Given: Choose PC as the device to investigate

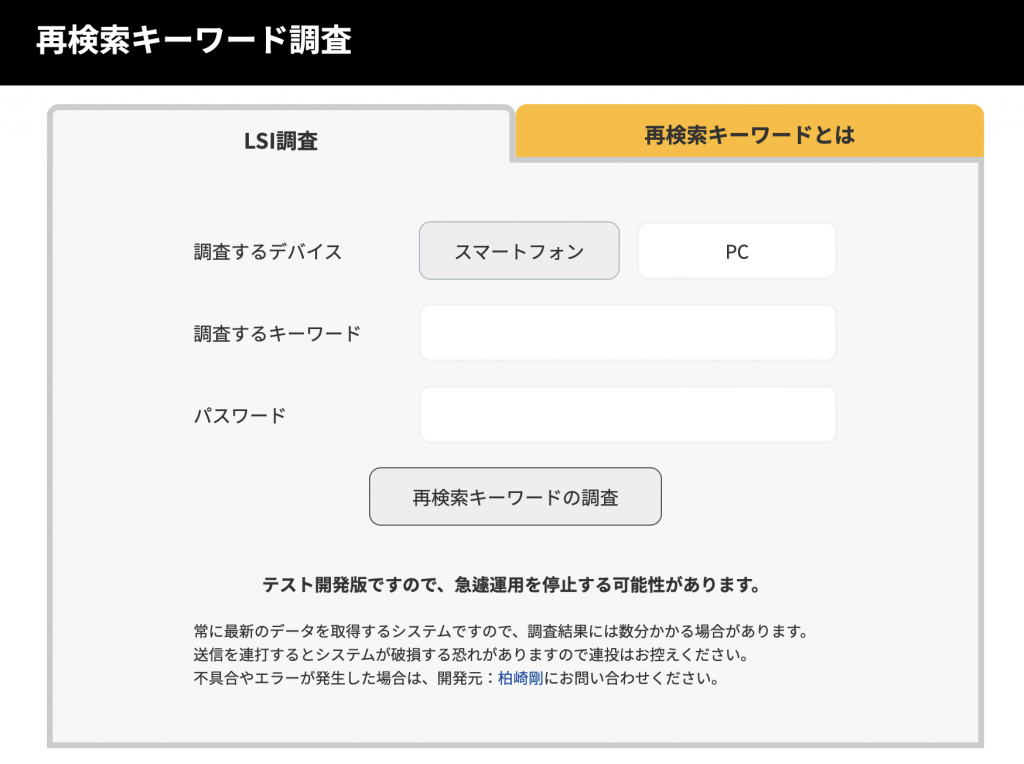Looking at the screenshot, I should (736, 251).
